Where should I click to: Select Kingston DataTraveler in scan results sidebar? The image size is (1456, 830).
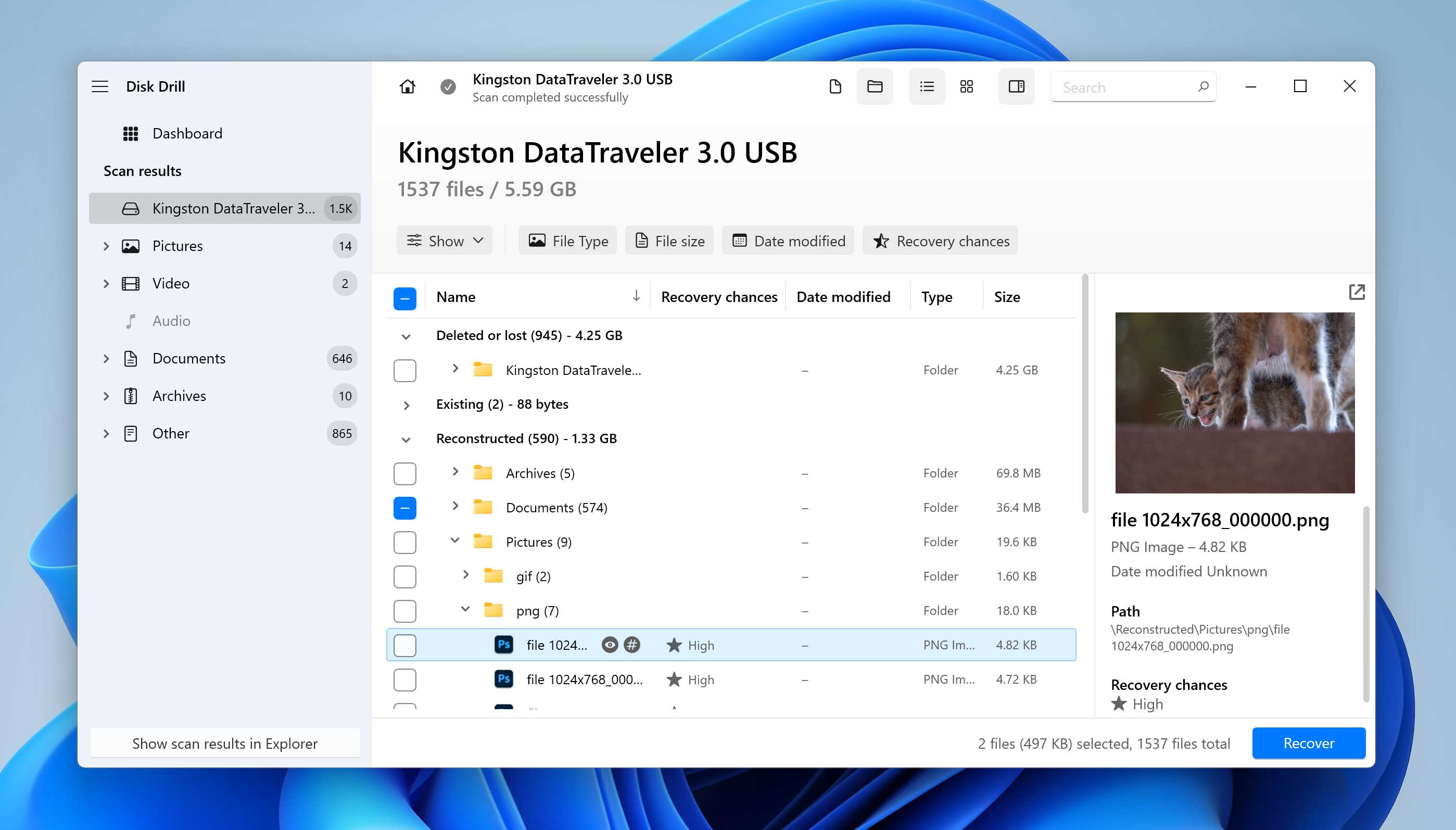224,208
